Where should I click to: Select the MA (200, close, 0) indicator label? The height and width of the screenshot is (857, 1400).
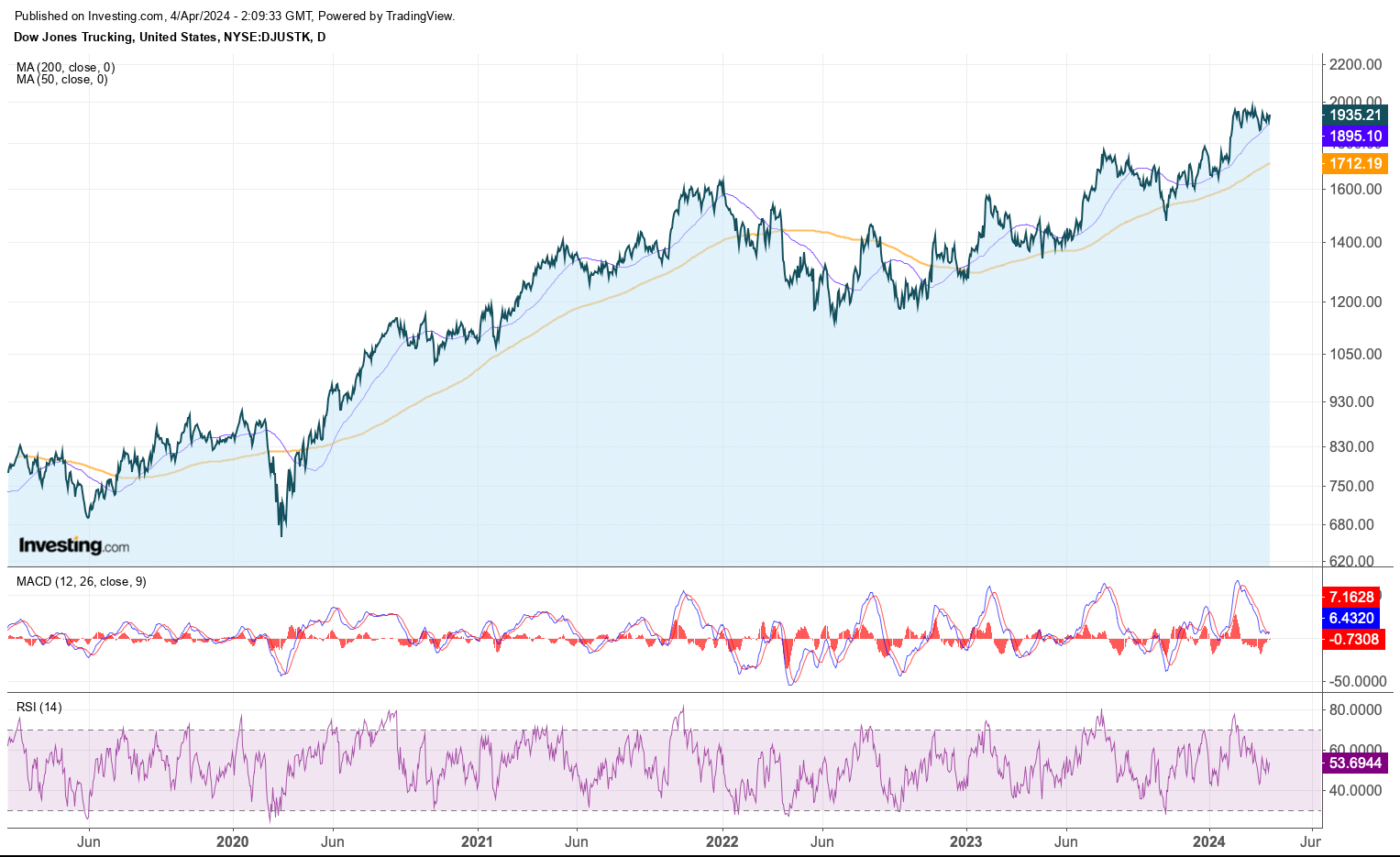(65, 67)
